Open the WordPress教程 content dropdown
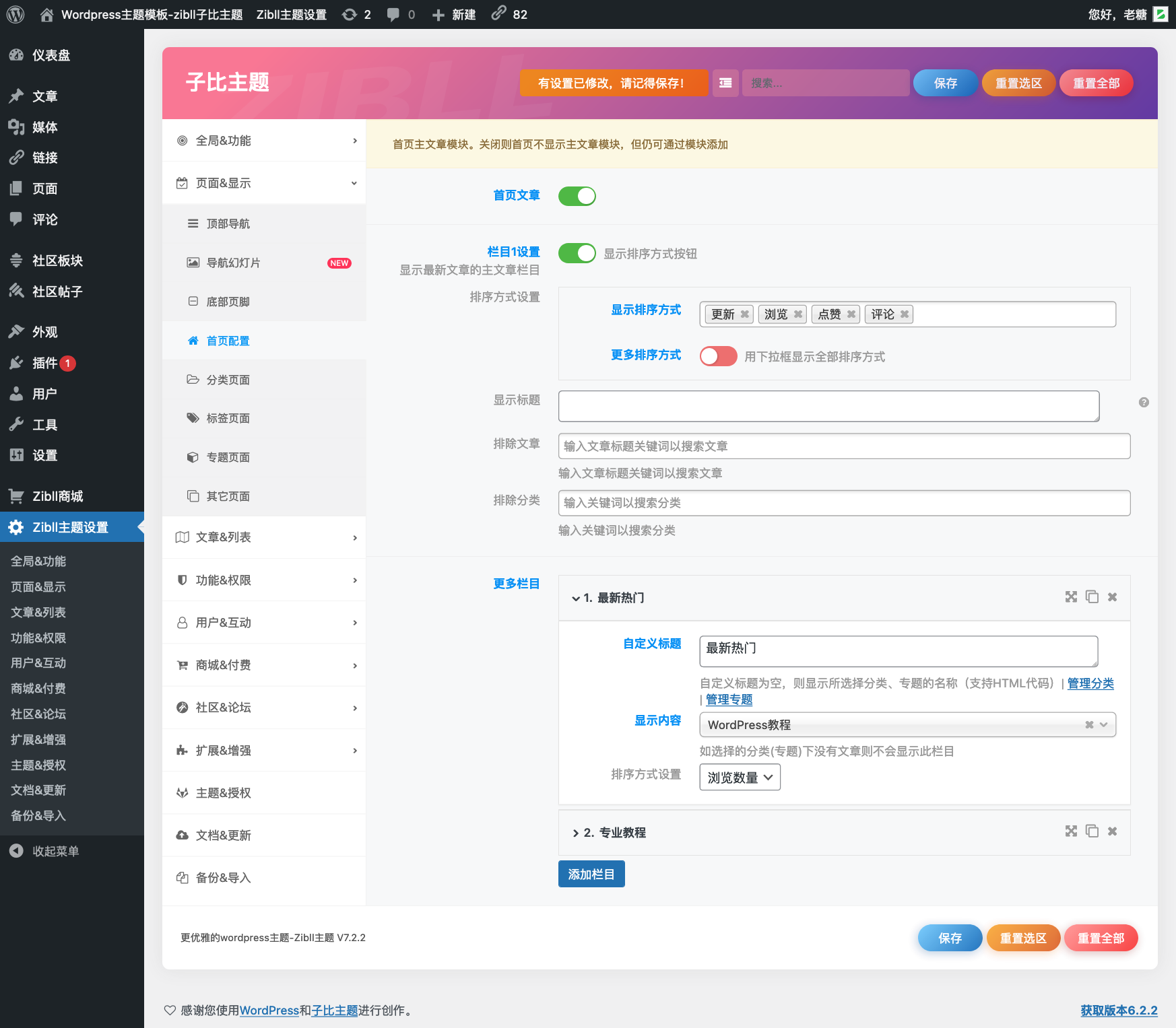This screenshot has width=1176, height=1028. pos(907,725)
